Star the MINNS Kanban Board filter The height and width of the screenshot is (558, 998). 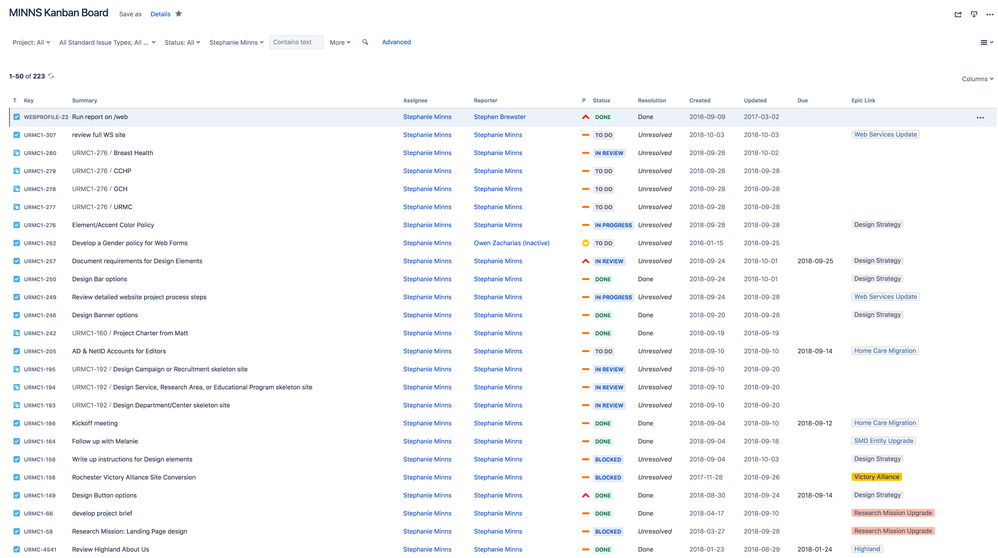[x=179, y=13]
